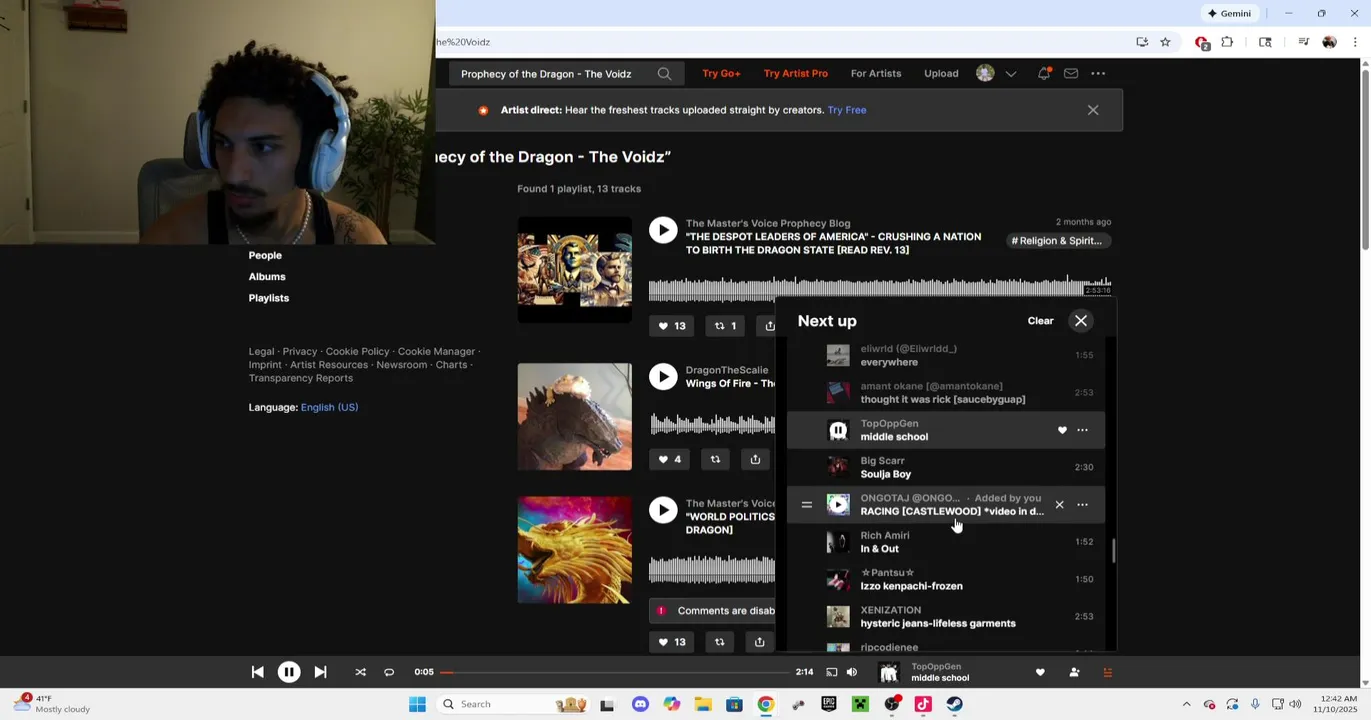This screenshot has width=1371, height=720.
Task: Filter results by Playlists
Action: click(x=269, y=298)
